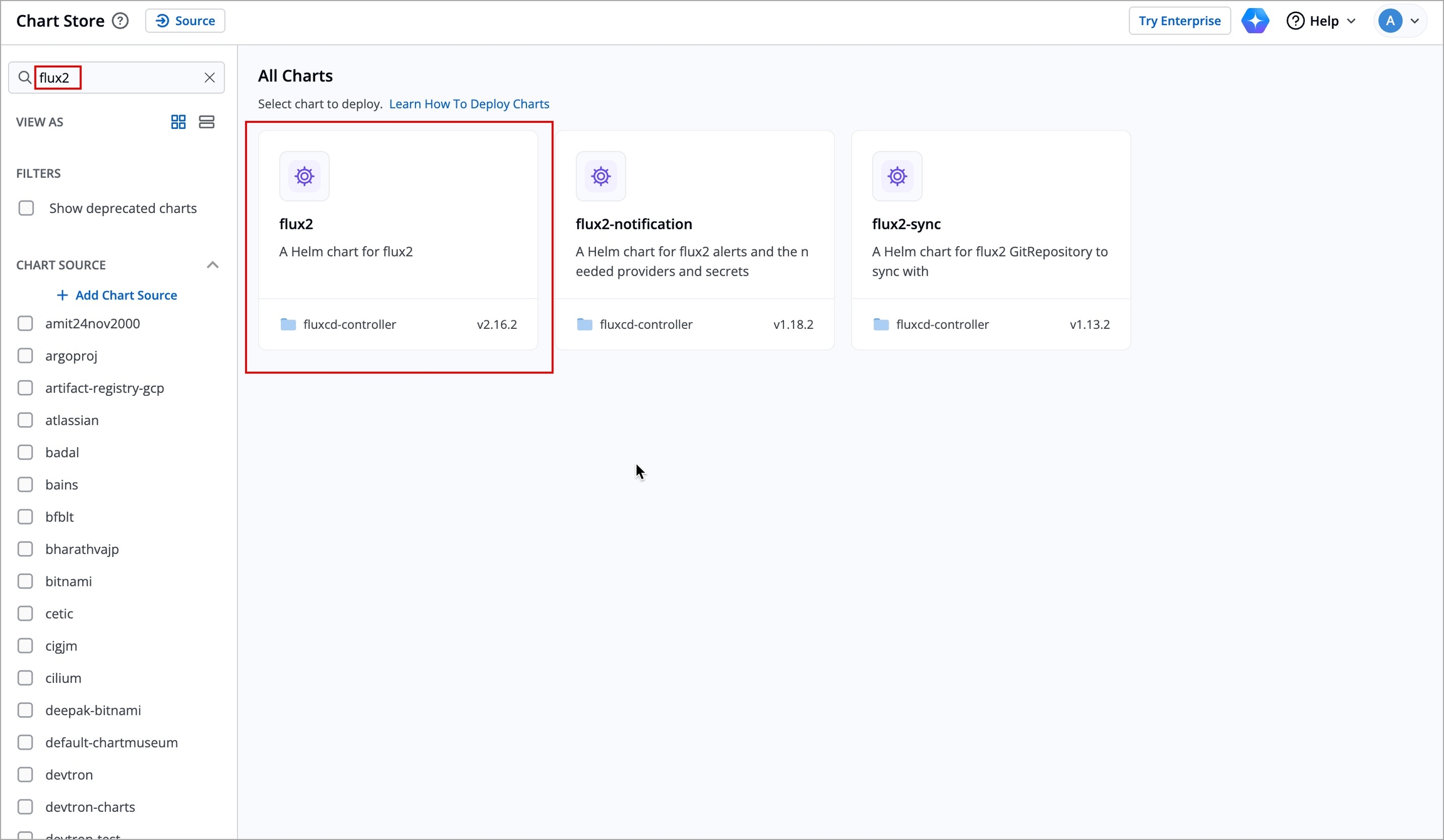
Task: Open Learn How To Deploy Charts link
Action: 469,104
